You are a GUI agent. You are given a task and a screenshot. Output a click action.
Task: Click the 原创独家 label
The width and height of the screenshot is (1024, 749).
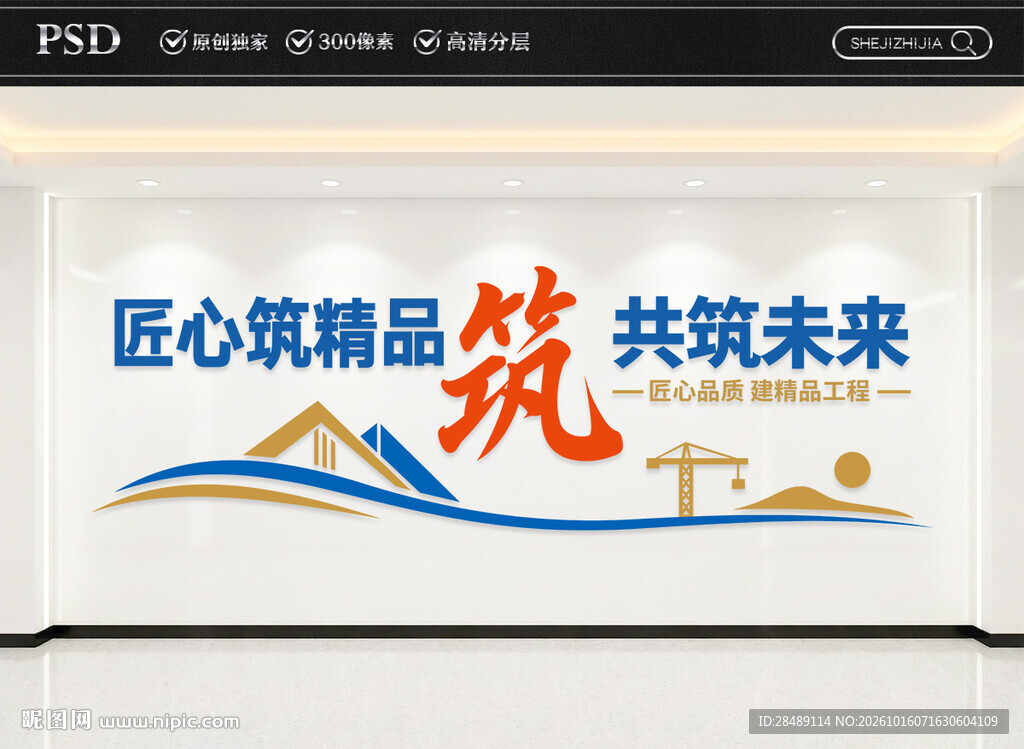coord(229,42)
